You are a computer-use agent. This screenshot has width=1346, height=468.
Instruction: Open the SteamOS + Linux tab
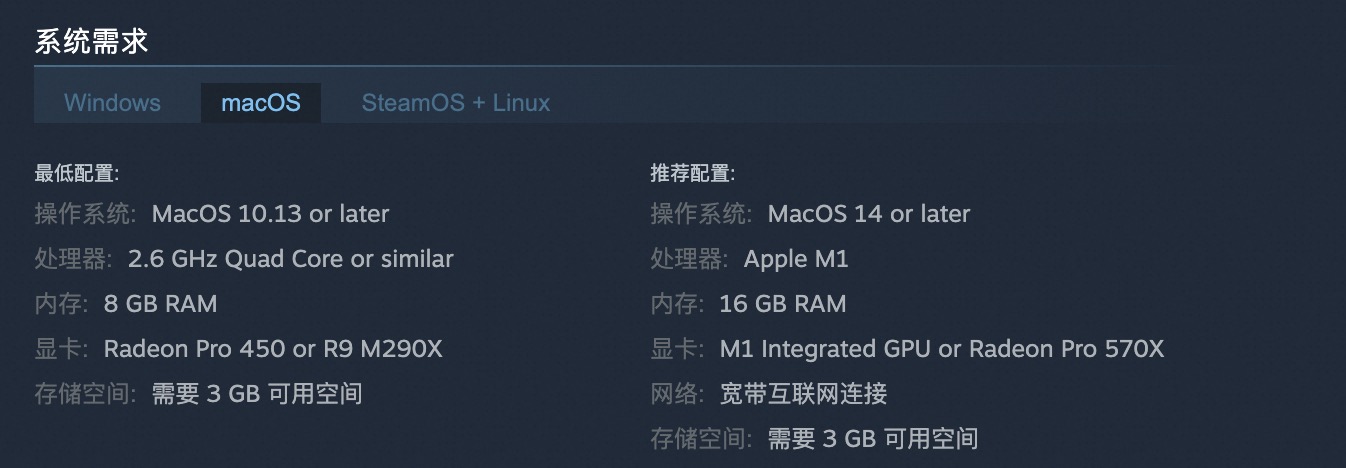(456, 103)
